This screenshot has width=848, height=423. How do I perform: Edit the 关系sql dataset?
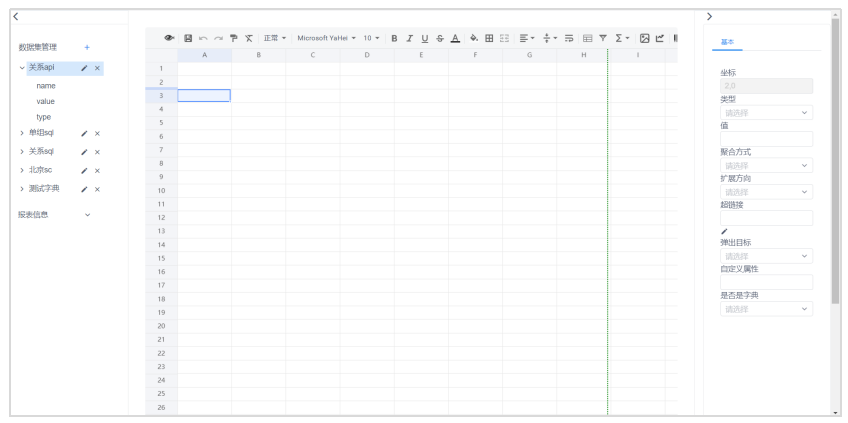click(84, 152)
